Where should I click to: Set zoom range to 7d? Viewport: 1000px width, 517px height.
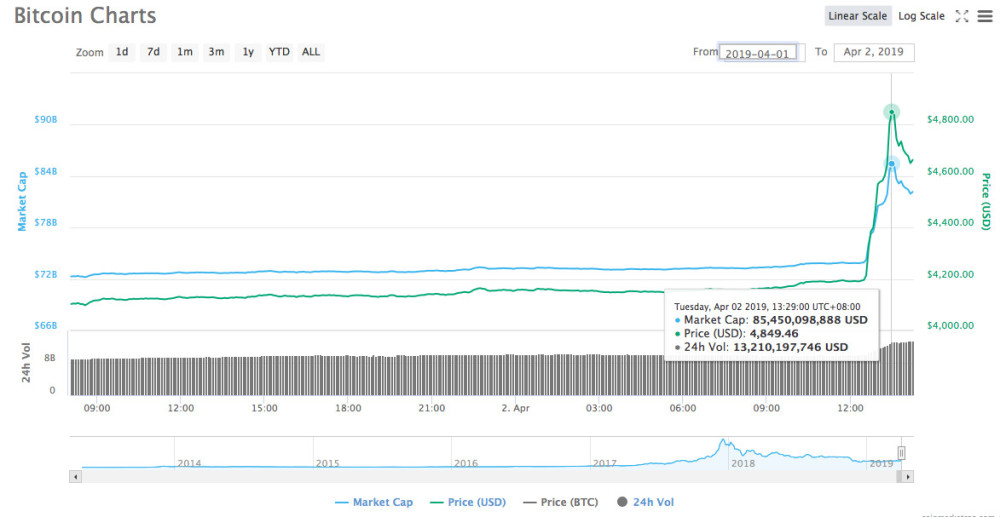click(x=153, y=52)
